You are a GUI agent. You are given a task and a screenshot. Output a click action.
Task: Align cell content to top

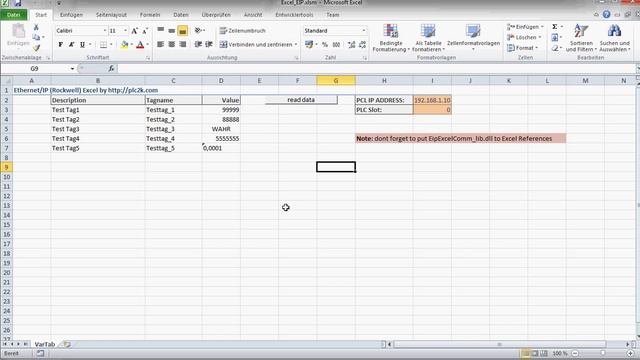[x=161, y=31]
